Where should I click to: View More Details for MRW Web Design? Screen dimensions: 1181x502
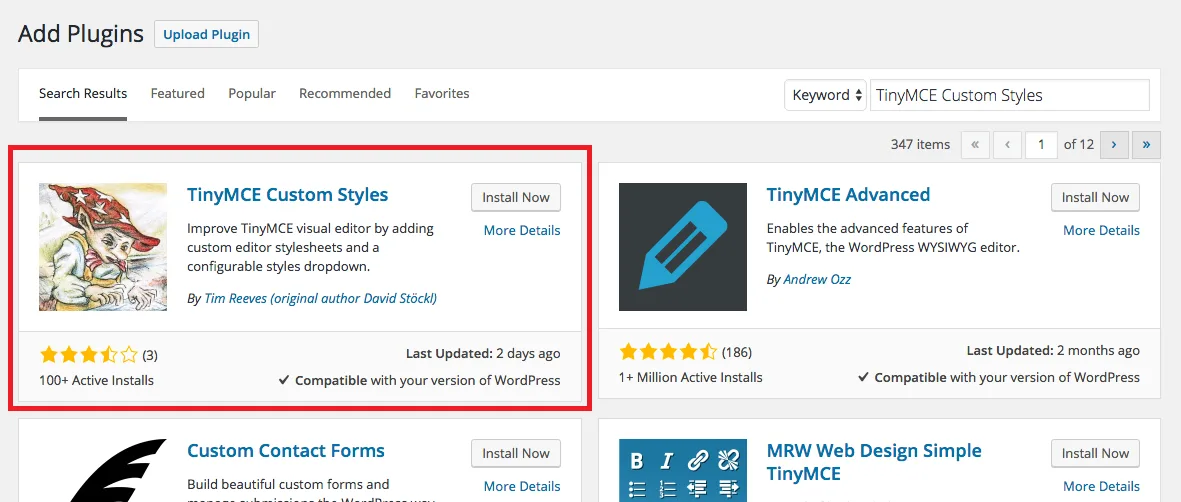pos(1101,487)
